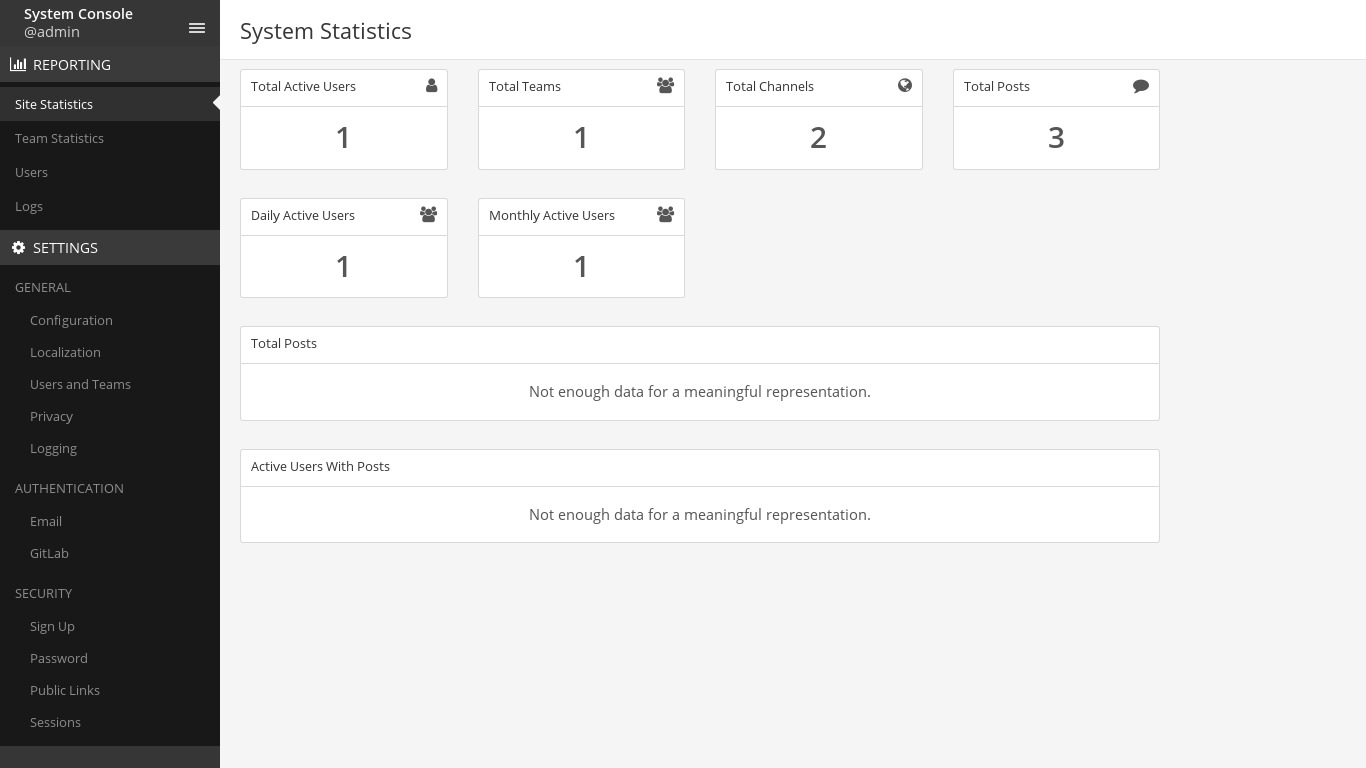The image size is (1366, 768).
Task: Select Localization under General settings
Action: 65,352
